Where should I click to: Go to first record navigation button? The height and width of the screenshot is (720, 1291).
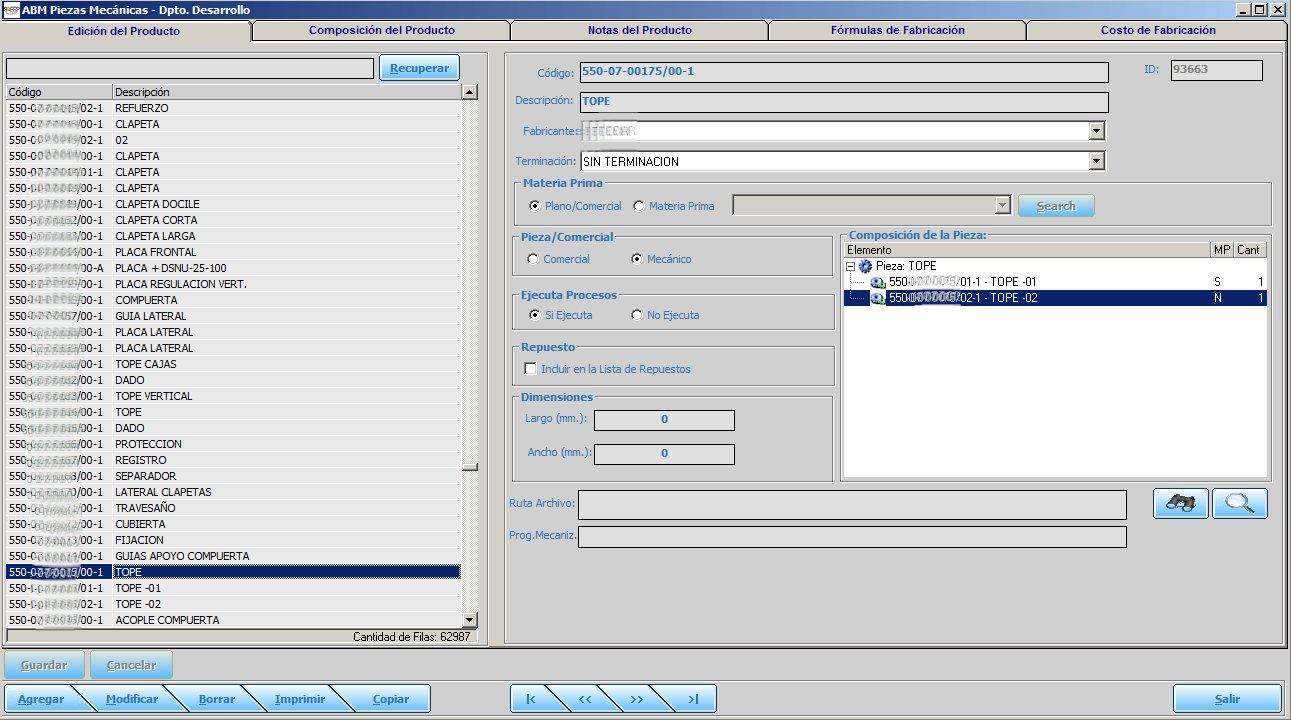pos(530,699)
